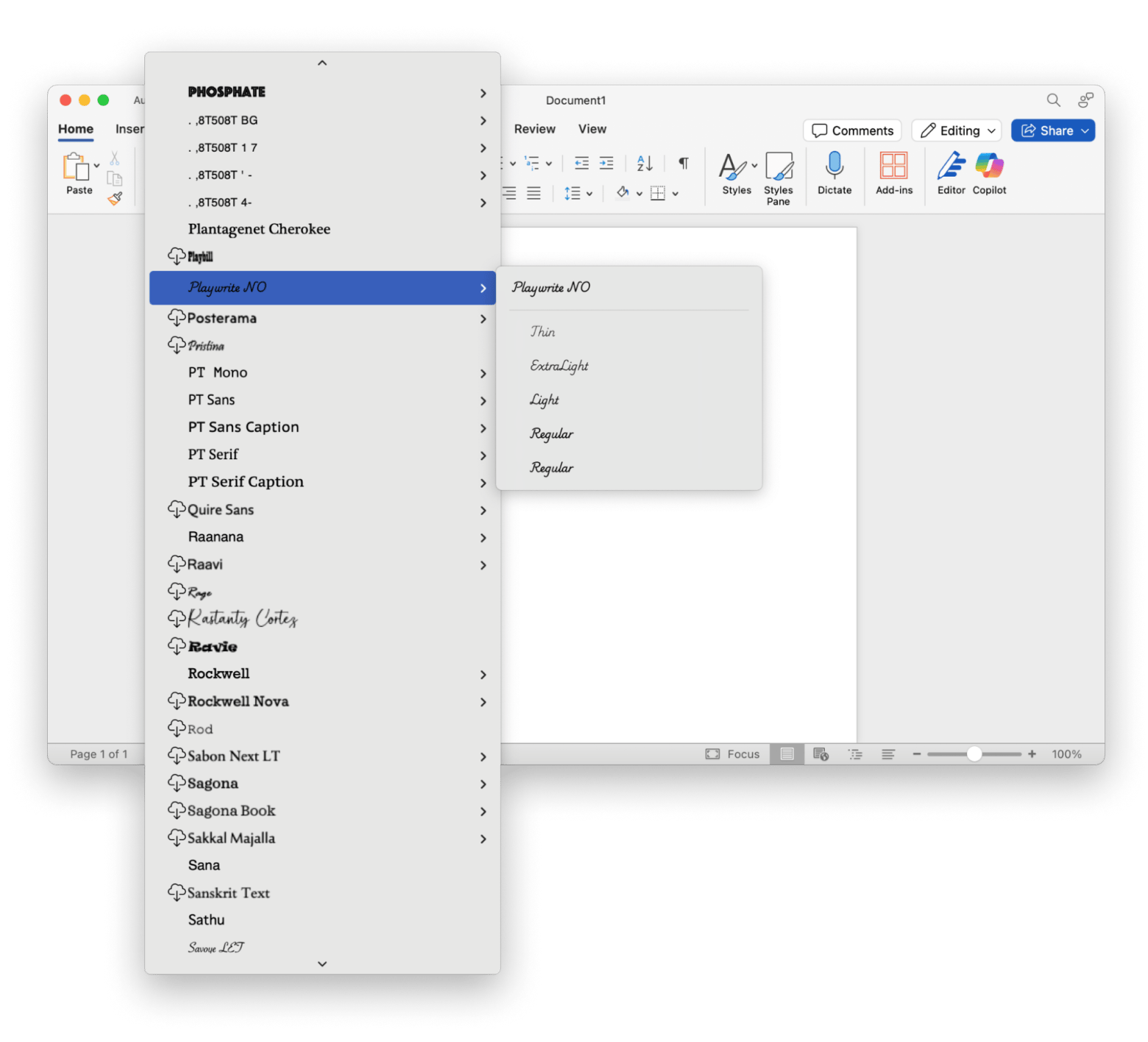The height and width of the screenshot is (1042, 1148).
Task: Click the Format Painter brush icon
Action: tap(115, 199)
